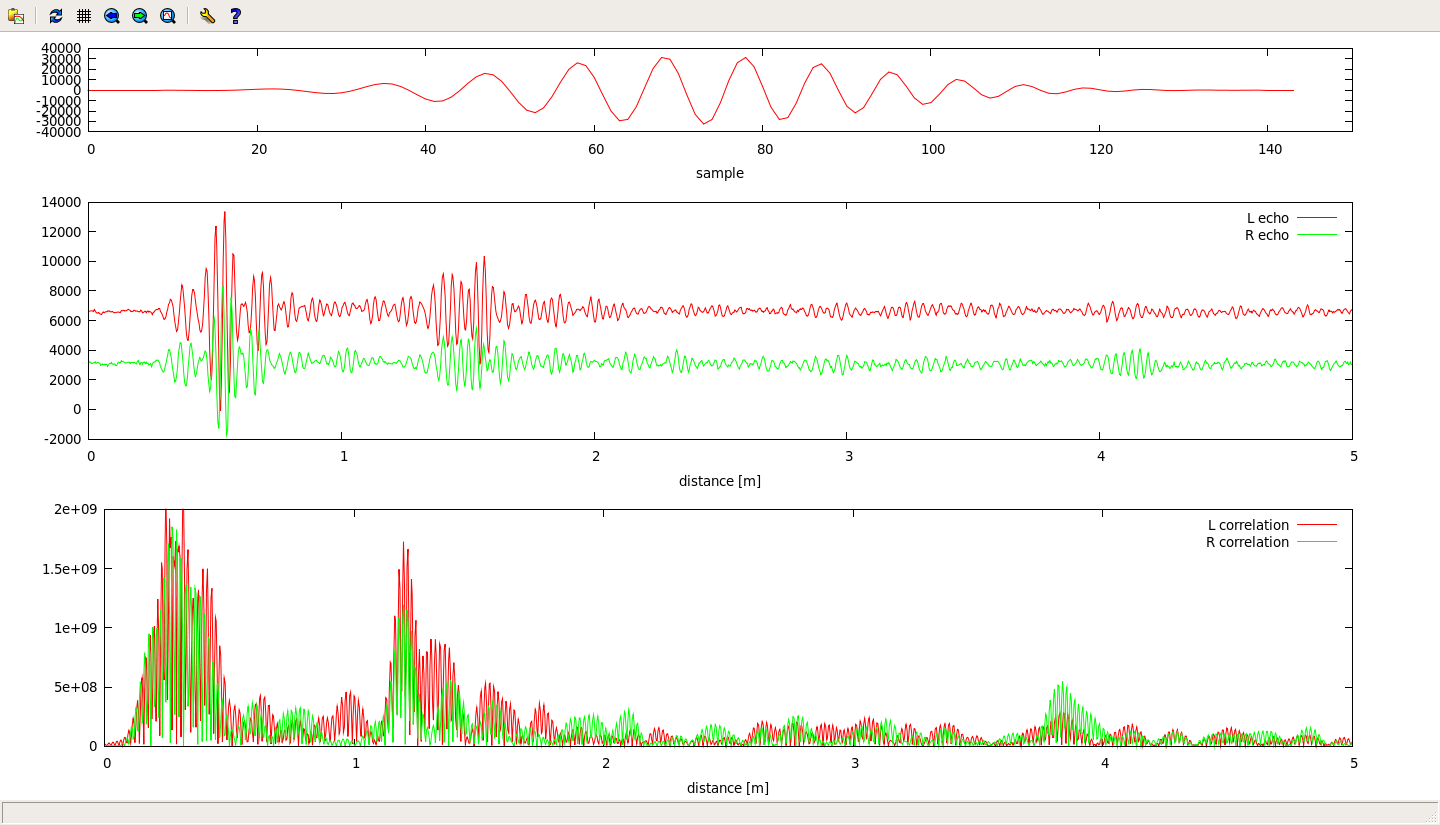Image resolution: width=1440 pixels, height=825 pixels.
Task: Hide the L correlation curve via legend
Action: 1248,525
